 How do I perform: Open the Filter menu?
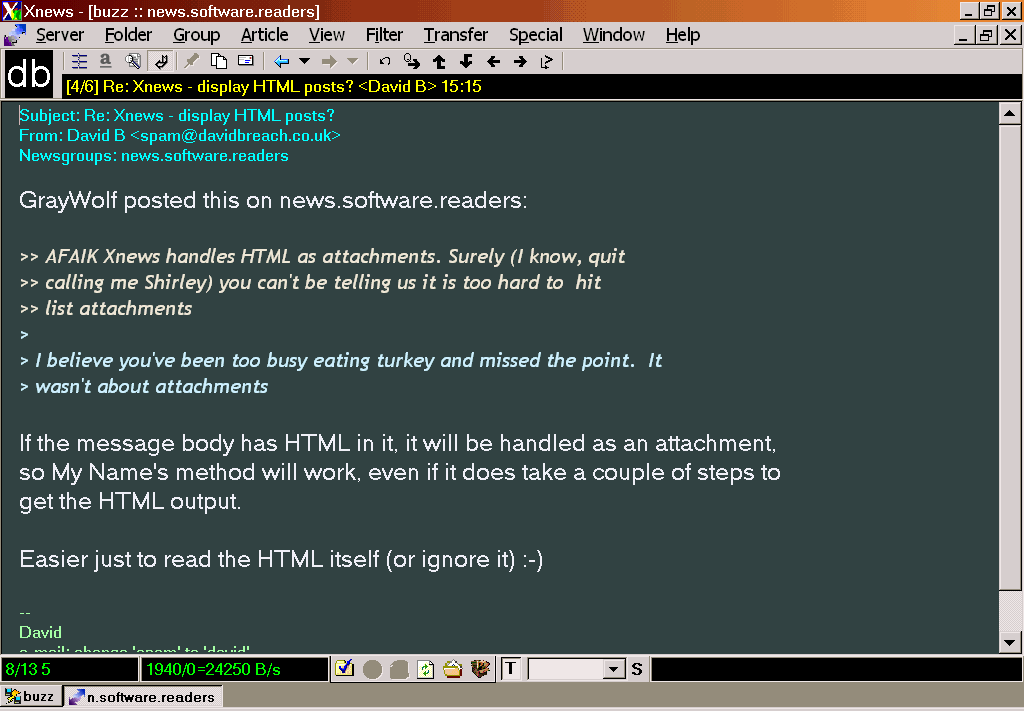point(384,35)
